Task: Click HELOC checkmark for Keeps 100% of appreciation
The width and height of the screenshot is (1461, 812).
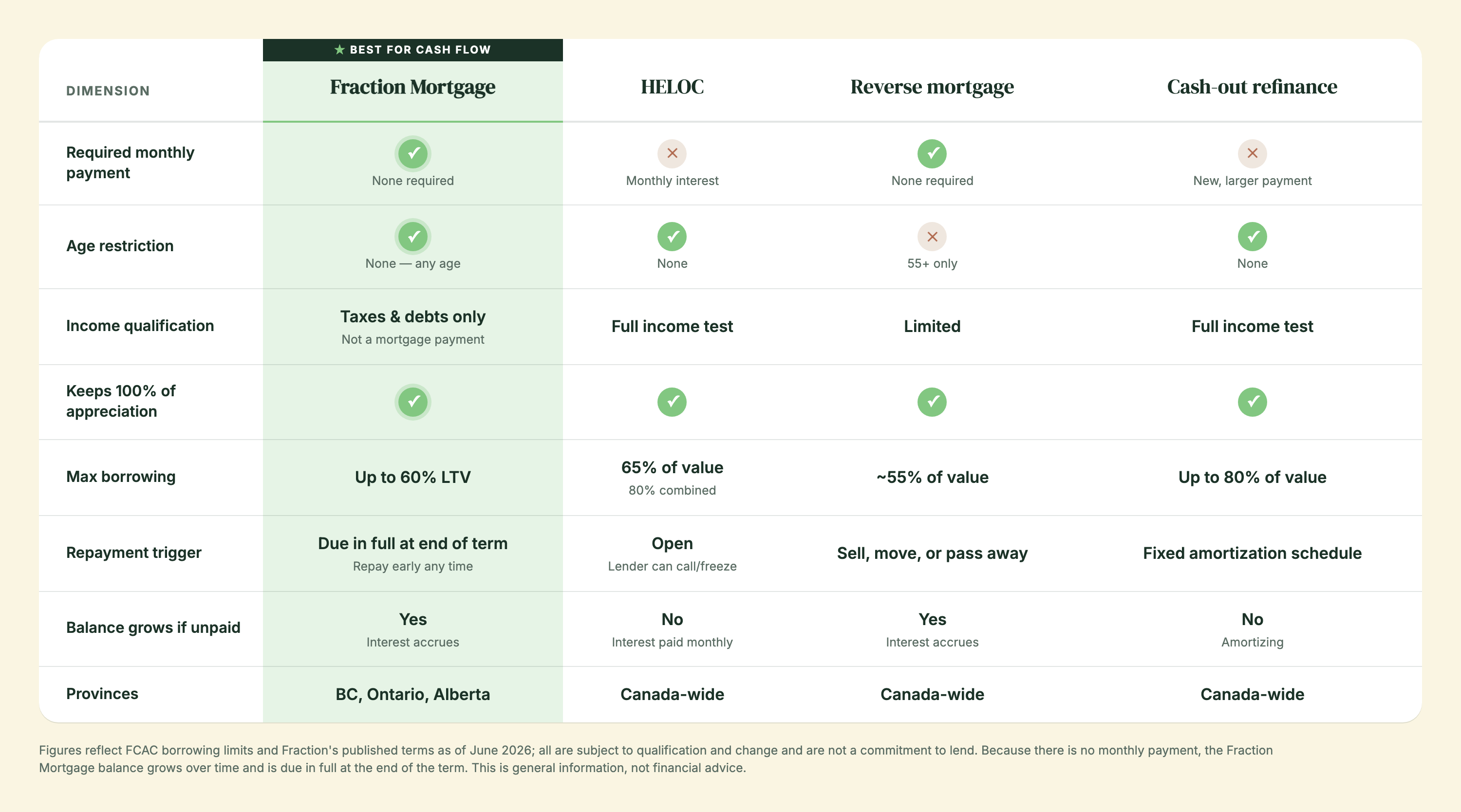Action: pyautogui.click(x=672, y=402)
